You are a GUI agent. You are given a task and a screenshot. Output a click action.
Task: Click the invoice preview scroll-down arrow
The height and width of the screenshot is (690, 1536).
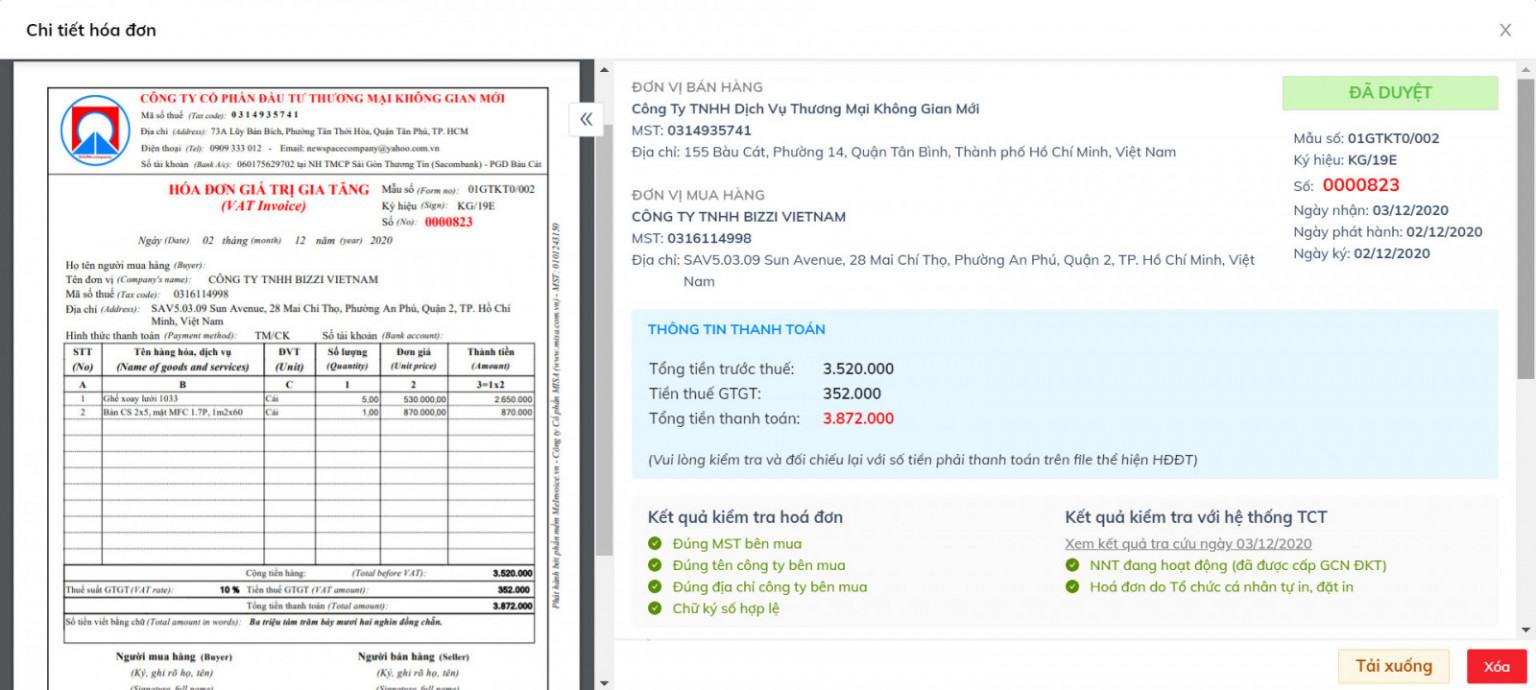604,683
